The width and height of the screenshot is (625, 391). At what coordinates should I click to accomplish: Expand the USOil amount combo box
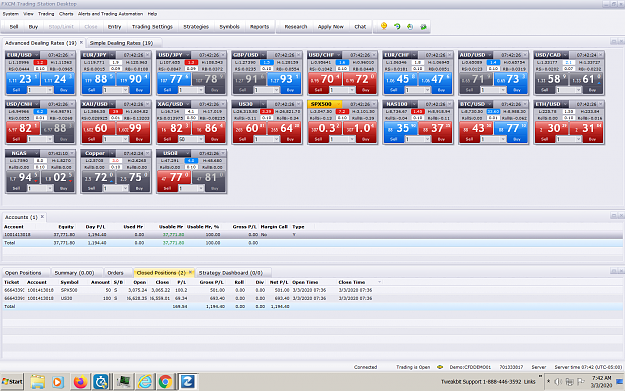click(201, 188)
